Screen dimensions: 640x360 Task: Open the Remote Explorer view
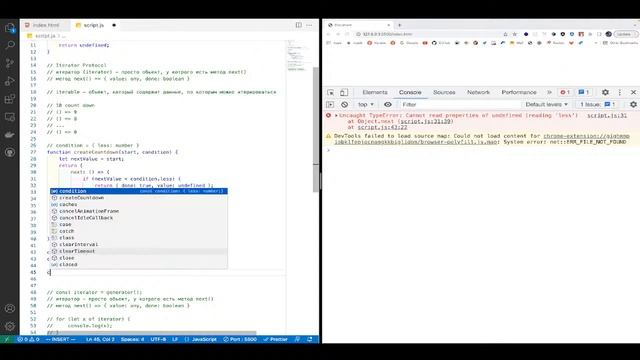tap(9, 117)
